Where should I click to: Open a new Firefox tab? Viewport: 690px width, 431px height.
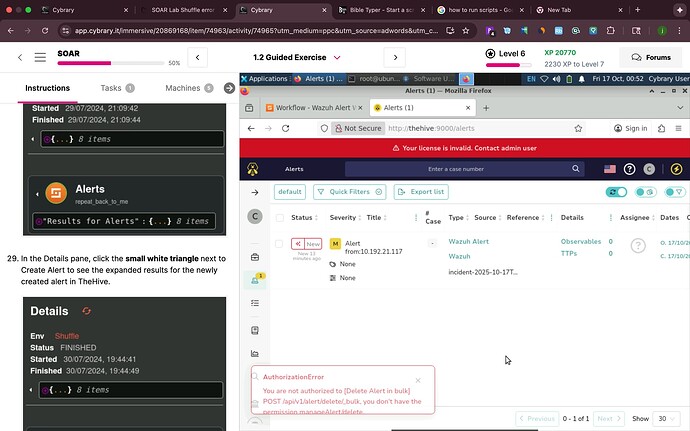486,108
